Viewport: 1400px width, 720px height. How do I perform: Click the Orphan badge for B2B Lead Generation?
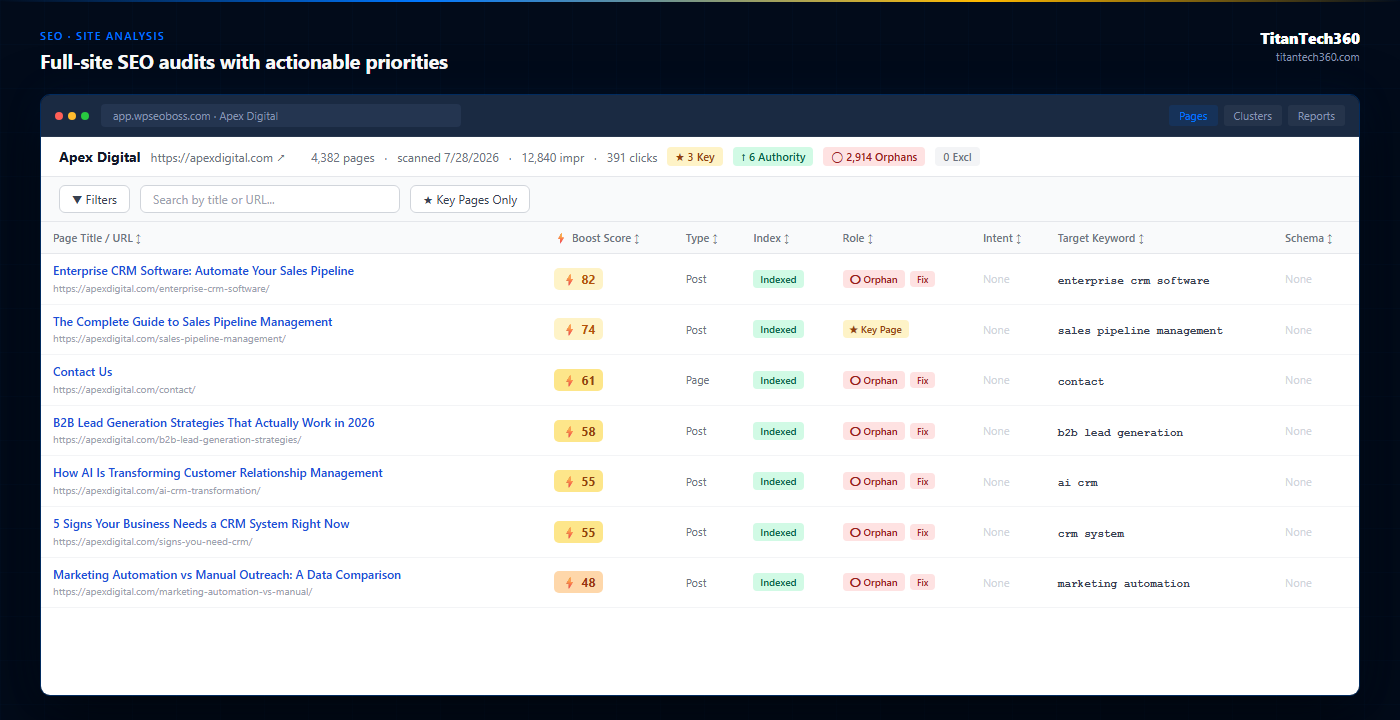874,431
